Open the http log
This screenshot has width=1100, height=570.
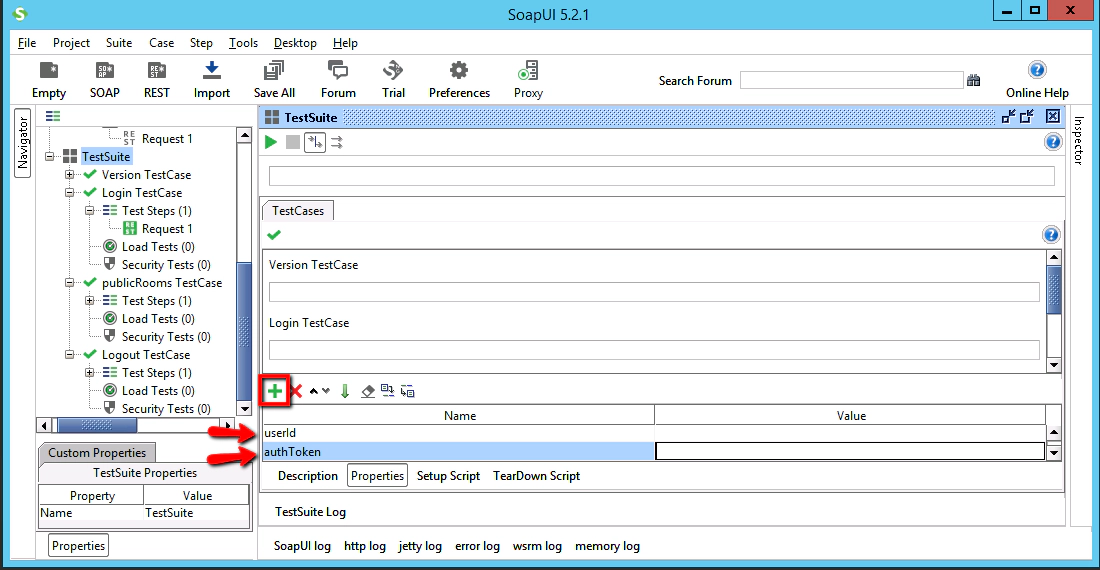365,546
